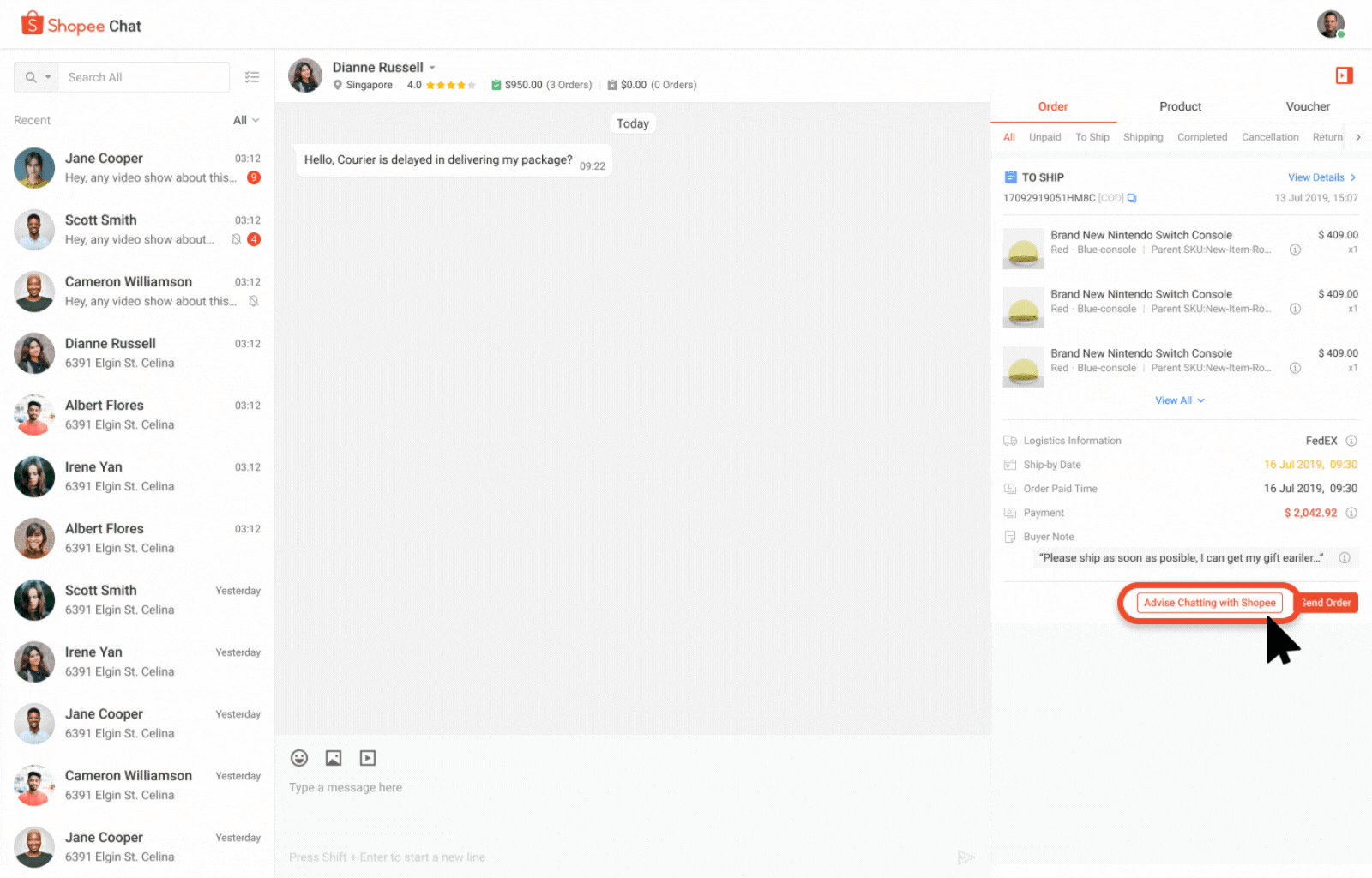Viewport: 1372px width, 878px height.
Task: Click the Payment amount info icon
Action: pyautogui.click(x=1352, y=512)
